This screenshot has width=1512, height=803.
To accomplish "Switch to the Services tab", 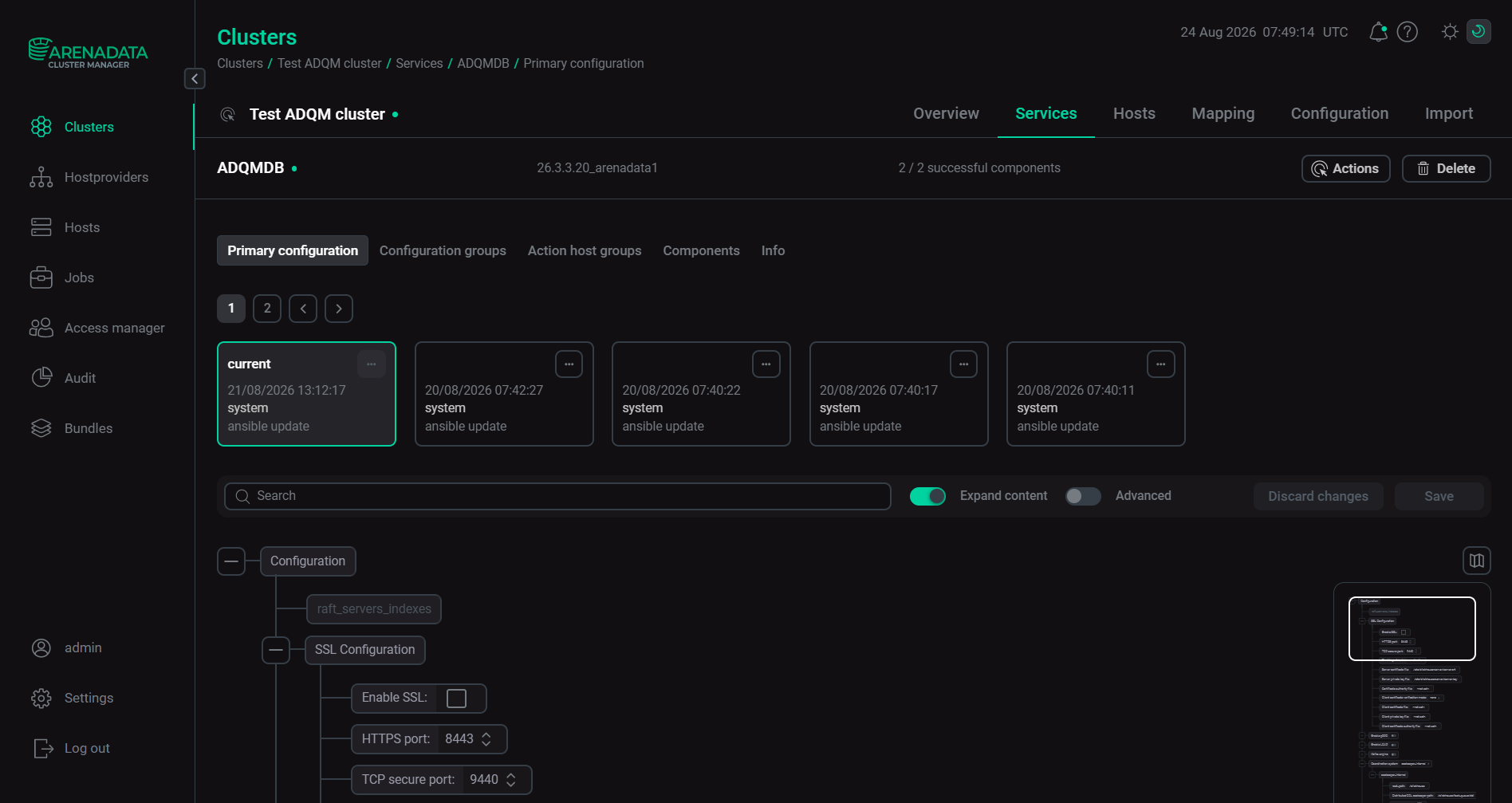I will click(1046, 113).
